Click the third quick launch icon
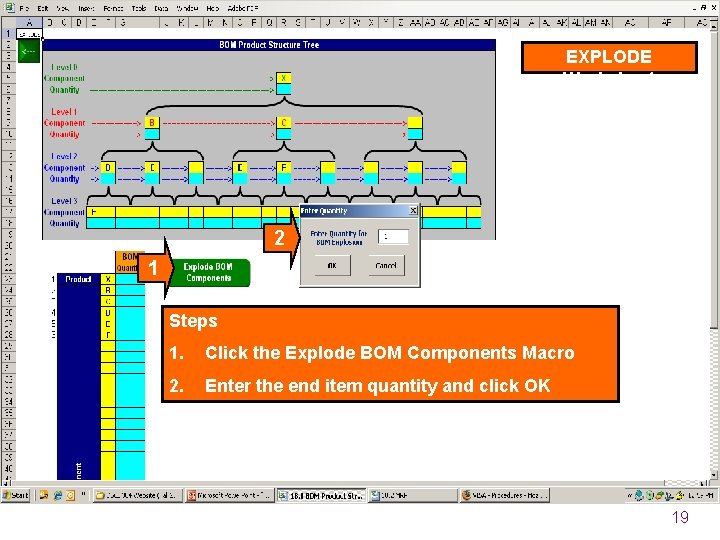Screen dimensions: 720x540 (x=70, y=495)
